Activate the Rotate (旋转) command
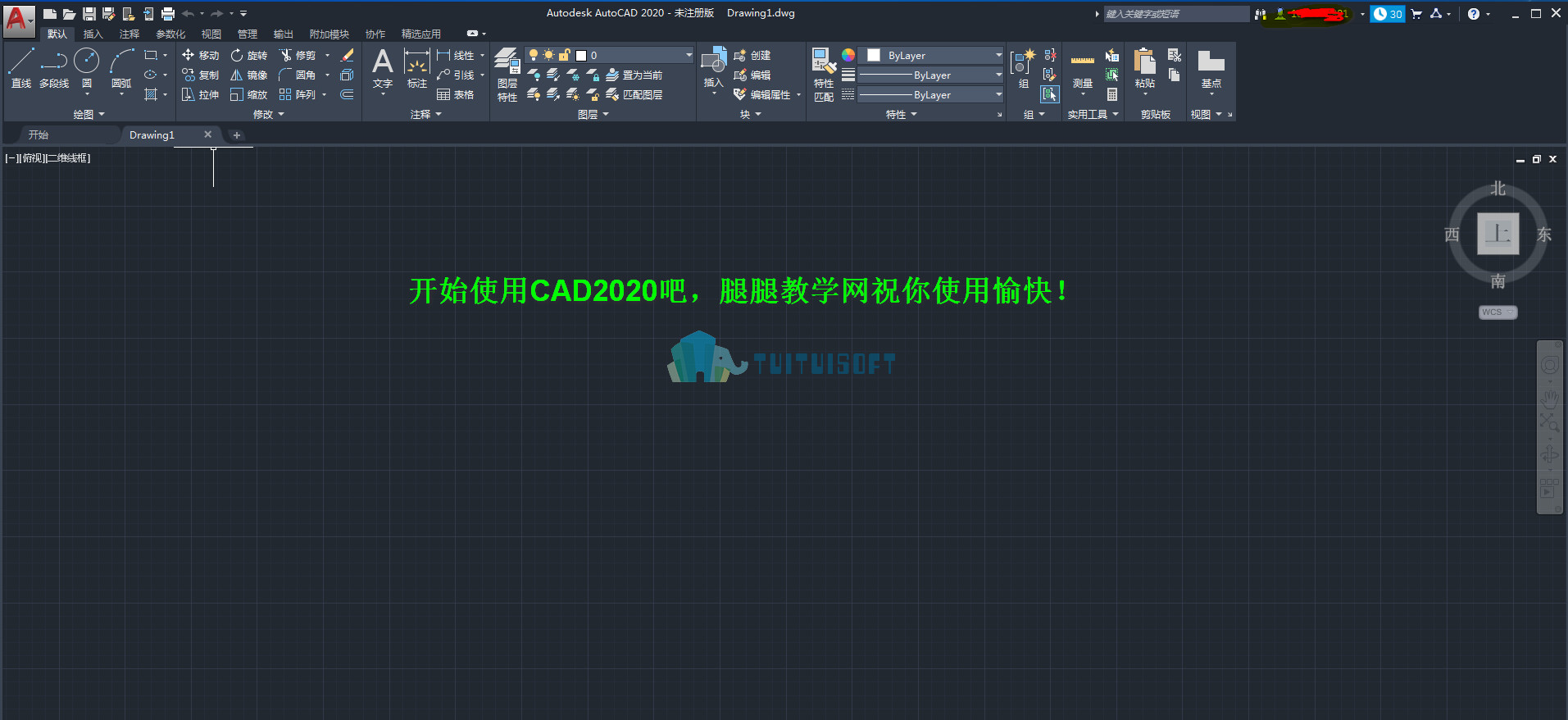1568x720 pixels. (x=249, y=55)
